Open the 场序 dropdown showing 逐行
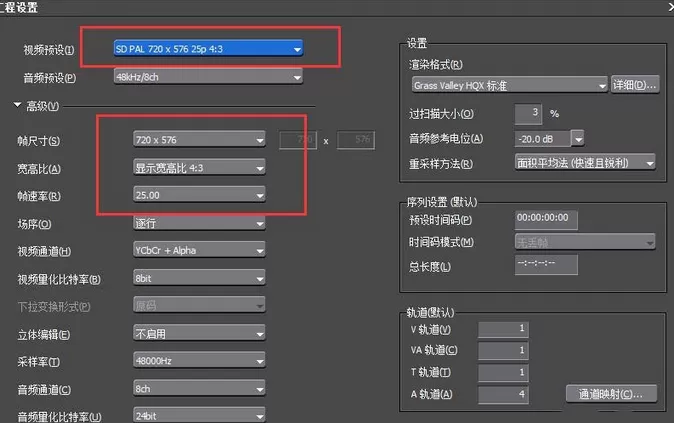Viewport: 674px width, 423px height. pyautogui.click(x=199, y=223)
